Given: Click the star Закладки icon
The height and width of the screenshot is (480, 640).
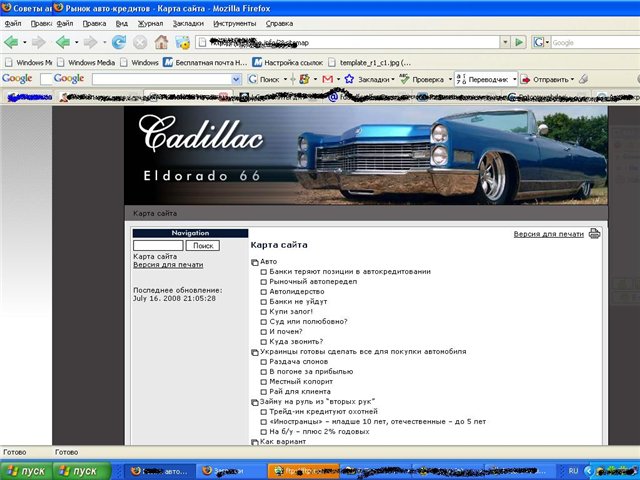Looking at the screenshot, I should [349, 79].
